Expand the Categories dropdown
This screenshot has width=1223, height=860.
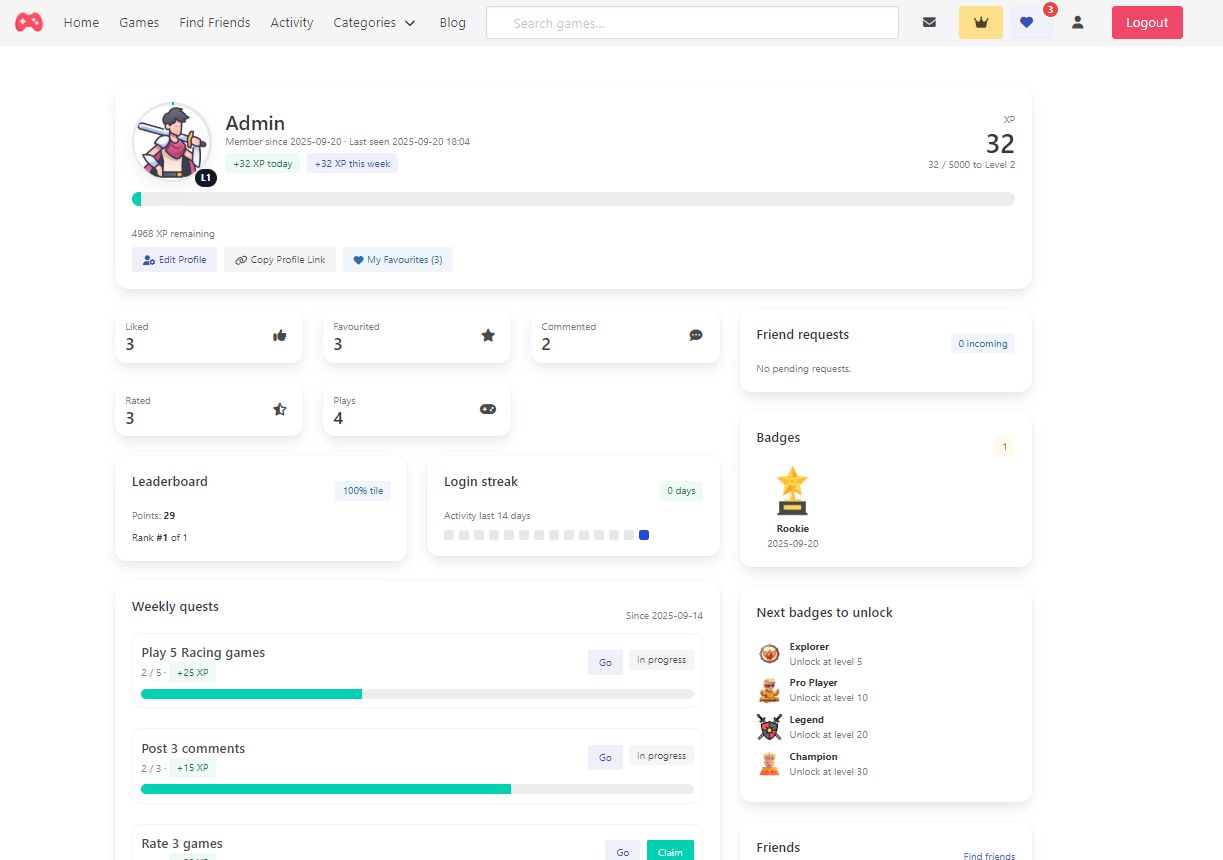point(375,22)
